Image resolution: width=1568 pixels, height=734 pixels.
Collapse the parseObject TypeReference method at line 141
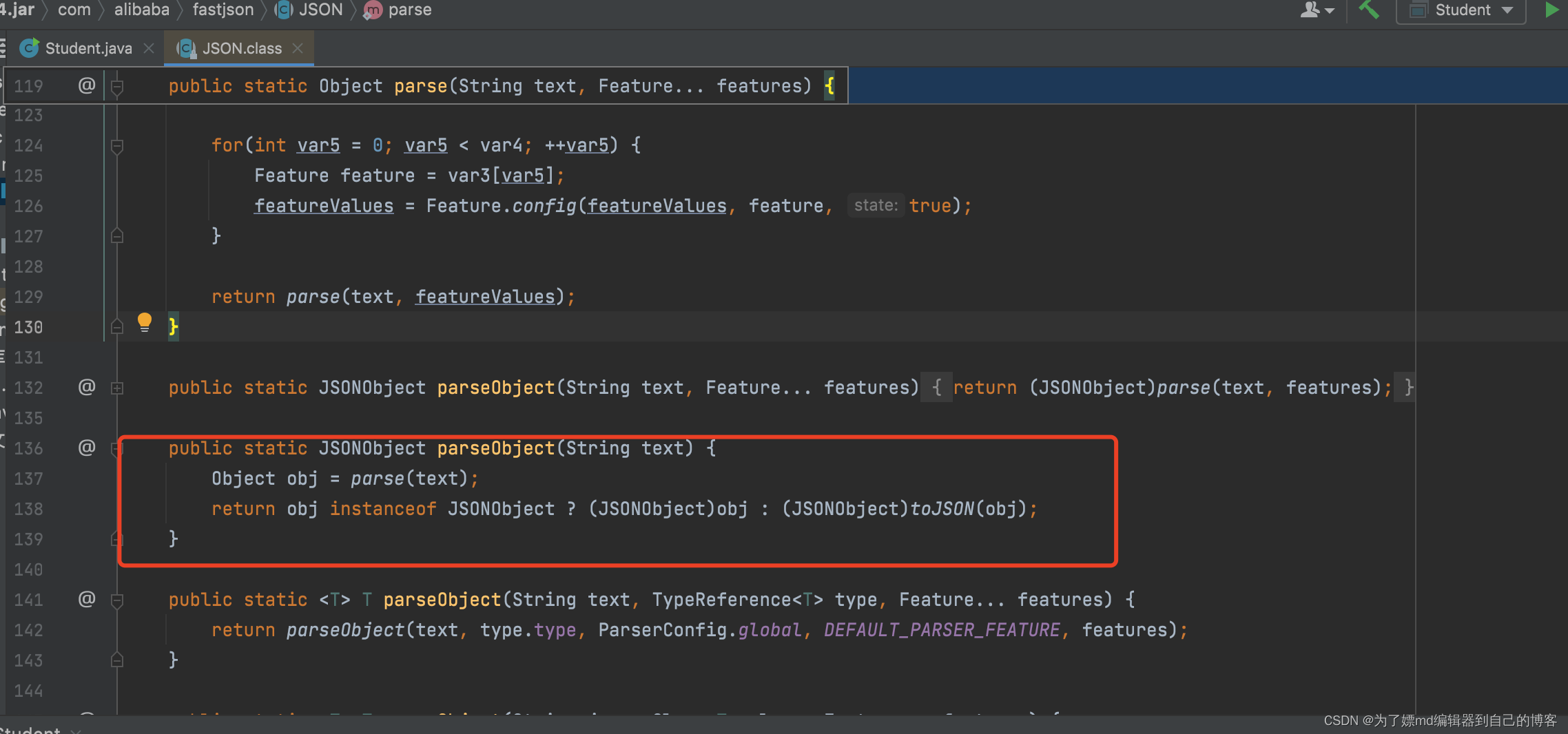click(117, 600)
